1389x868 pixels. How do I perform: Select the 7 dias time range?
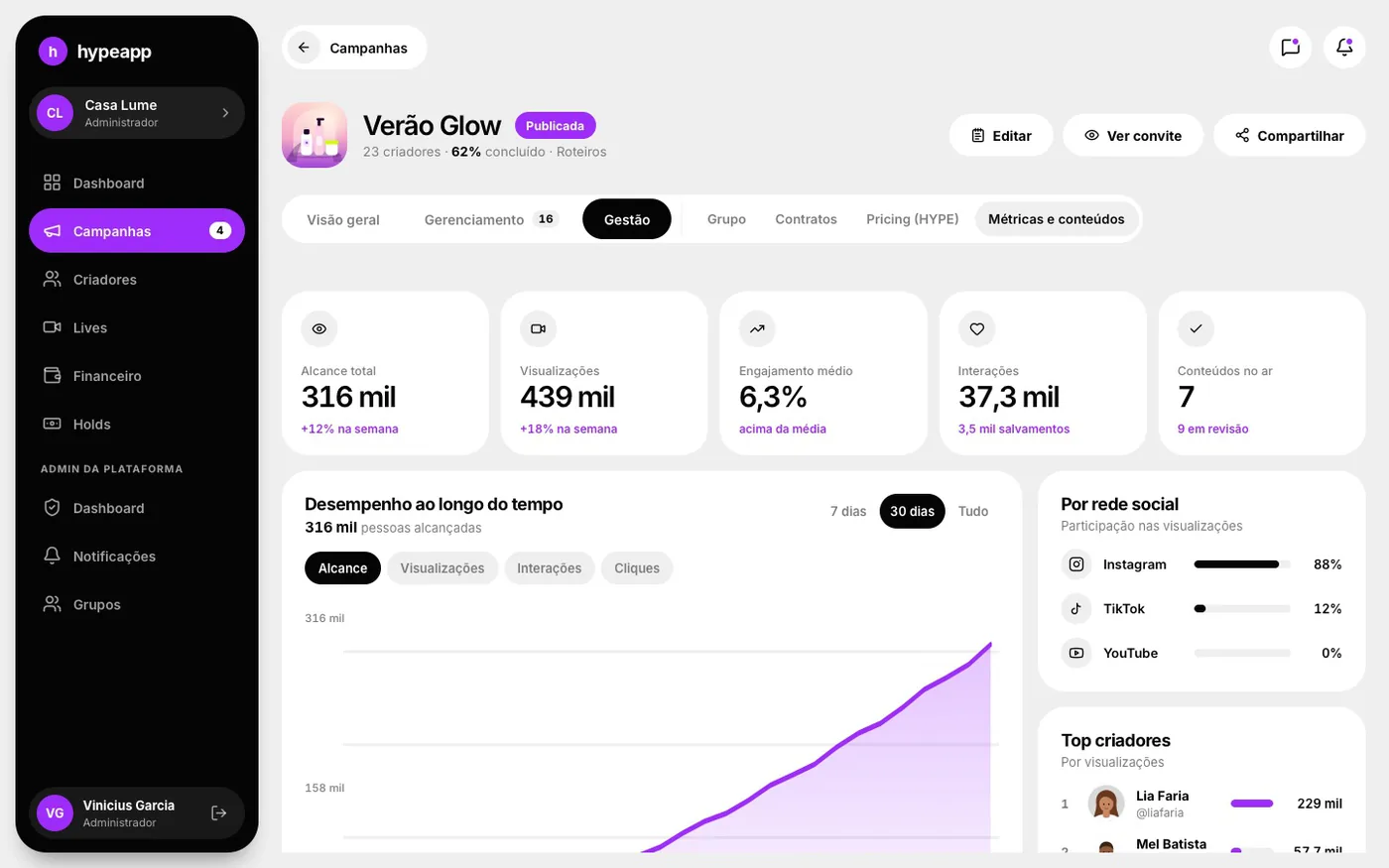pos(848,511)
